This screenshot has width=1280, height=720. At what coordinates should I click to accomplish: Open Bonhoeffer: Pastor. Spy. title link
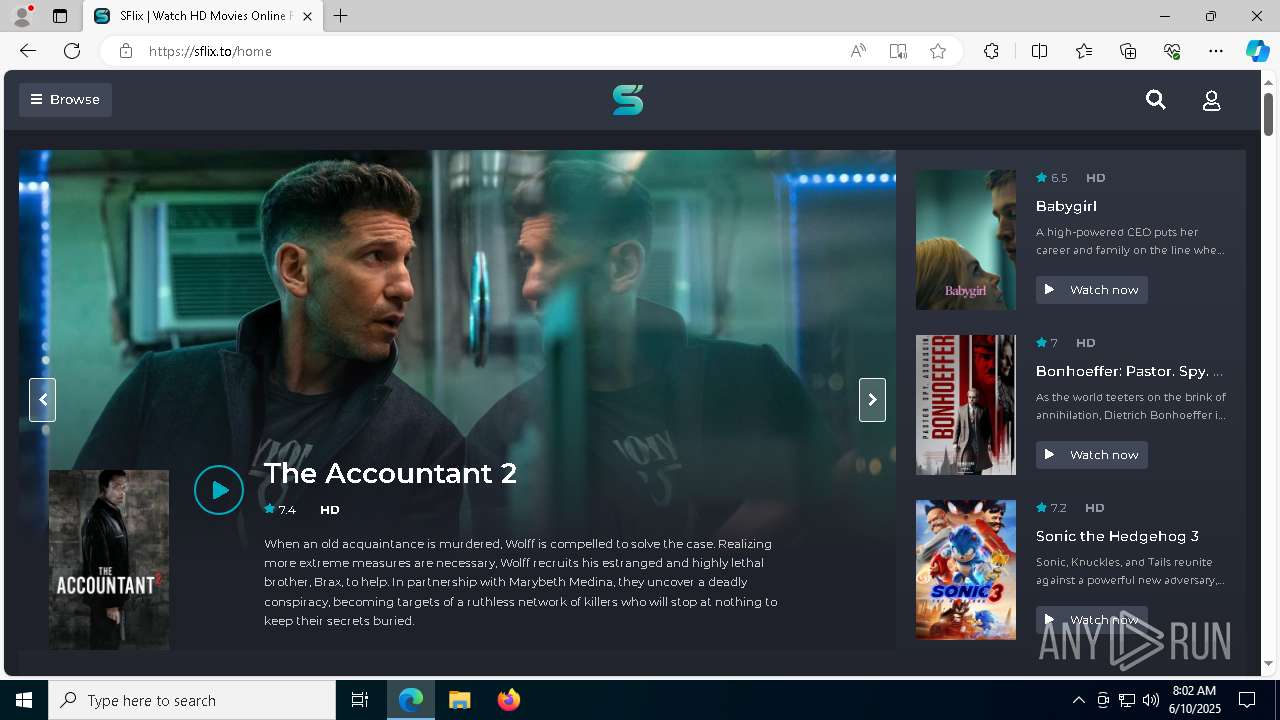tap(1130, 371)
